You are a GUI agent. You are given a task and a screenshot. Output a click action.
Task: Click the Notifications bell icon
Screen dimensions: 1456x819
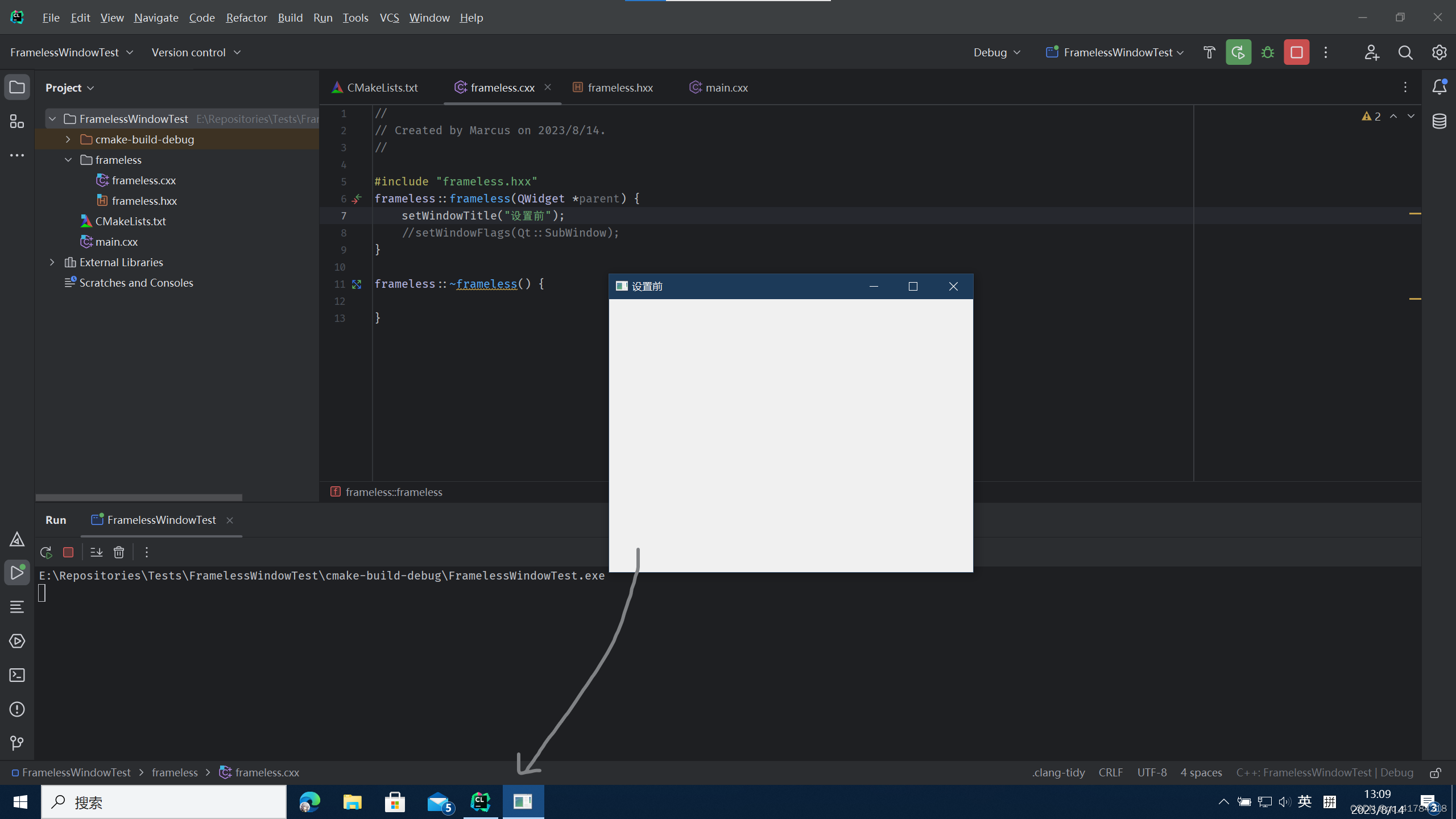pyautogui.click(x=1440, y=88)
